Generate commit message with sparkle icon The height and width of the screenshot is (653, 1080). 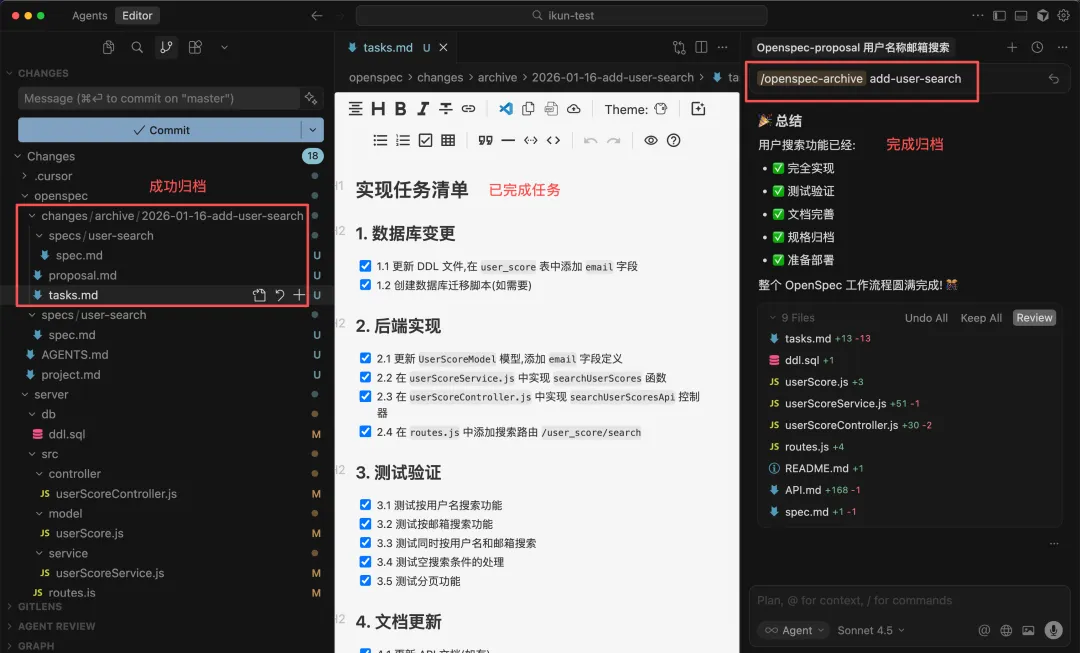tap(311, 98)
